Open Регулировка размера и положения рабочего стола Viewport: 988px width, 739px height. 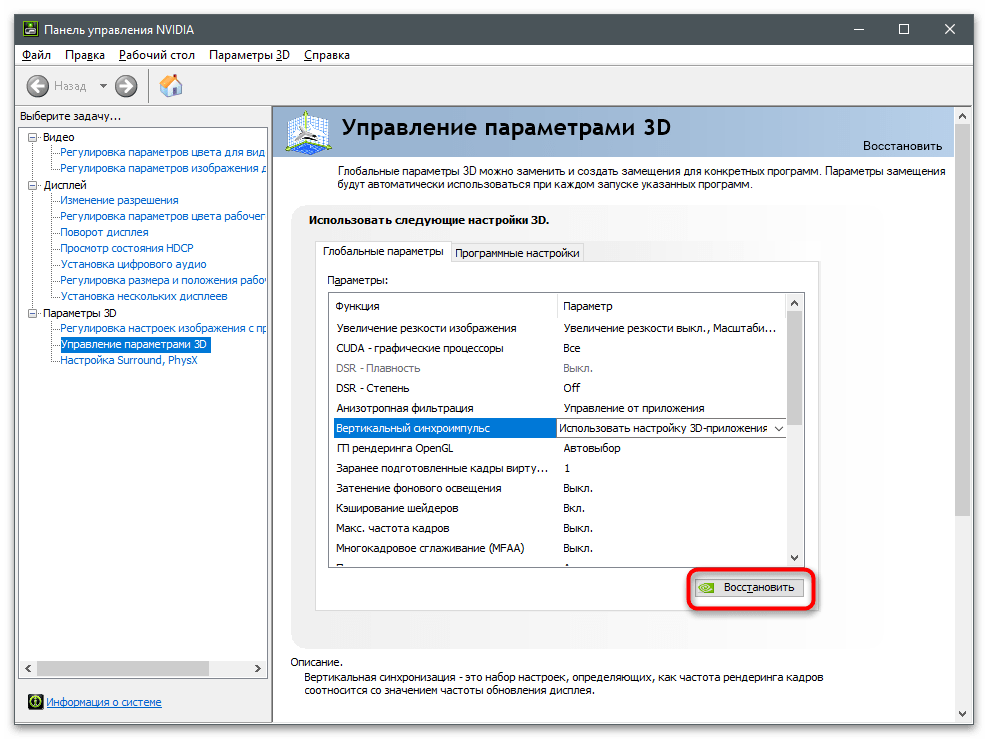(163, 280)
